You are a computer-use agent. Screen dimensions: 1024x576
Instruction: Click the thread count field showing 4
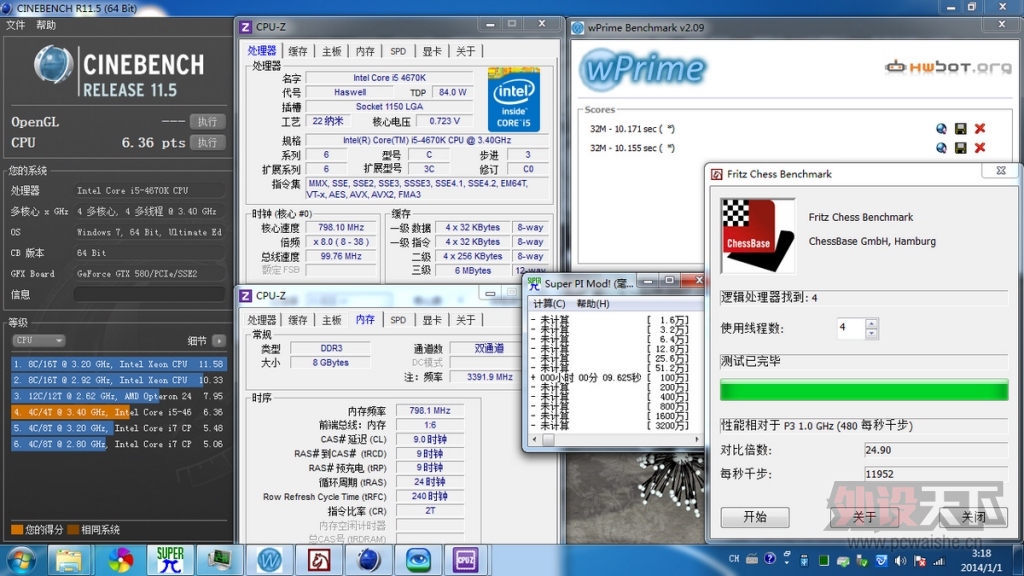(x=851, y=328)
